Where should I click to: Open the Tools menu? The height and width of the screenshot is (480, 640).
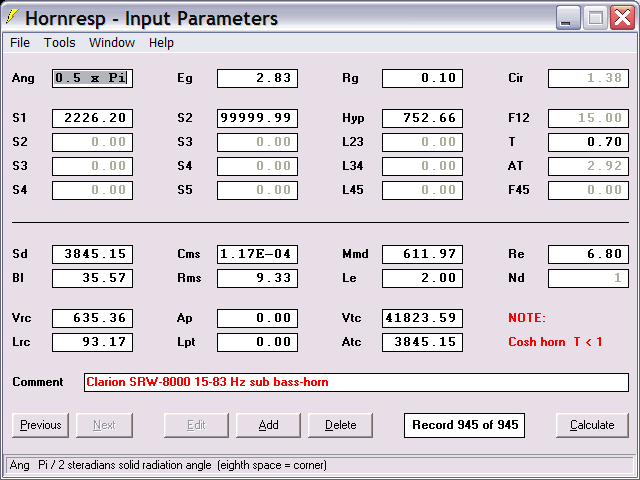tap(60, 42)
